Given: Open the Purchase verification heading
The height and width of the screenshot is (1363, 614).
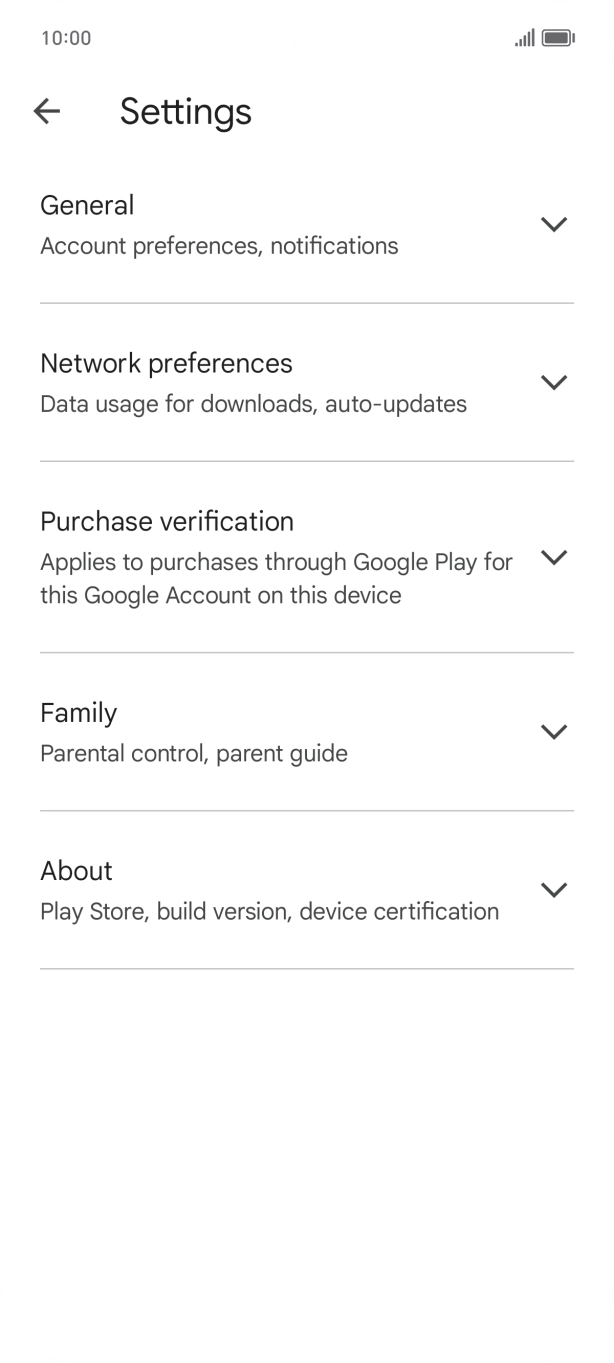Looking at the screenshot, I should pyautogui.click(x=167, y=521).
